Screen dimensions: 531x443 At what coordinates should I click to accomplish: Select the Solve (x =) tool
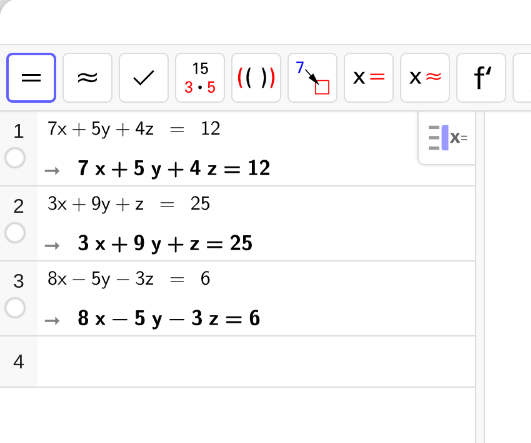368,78
